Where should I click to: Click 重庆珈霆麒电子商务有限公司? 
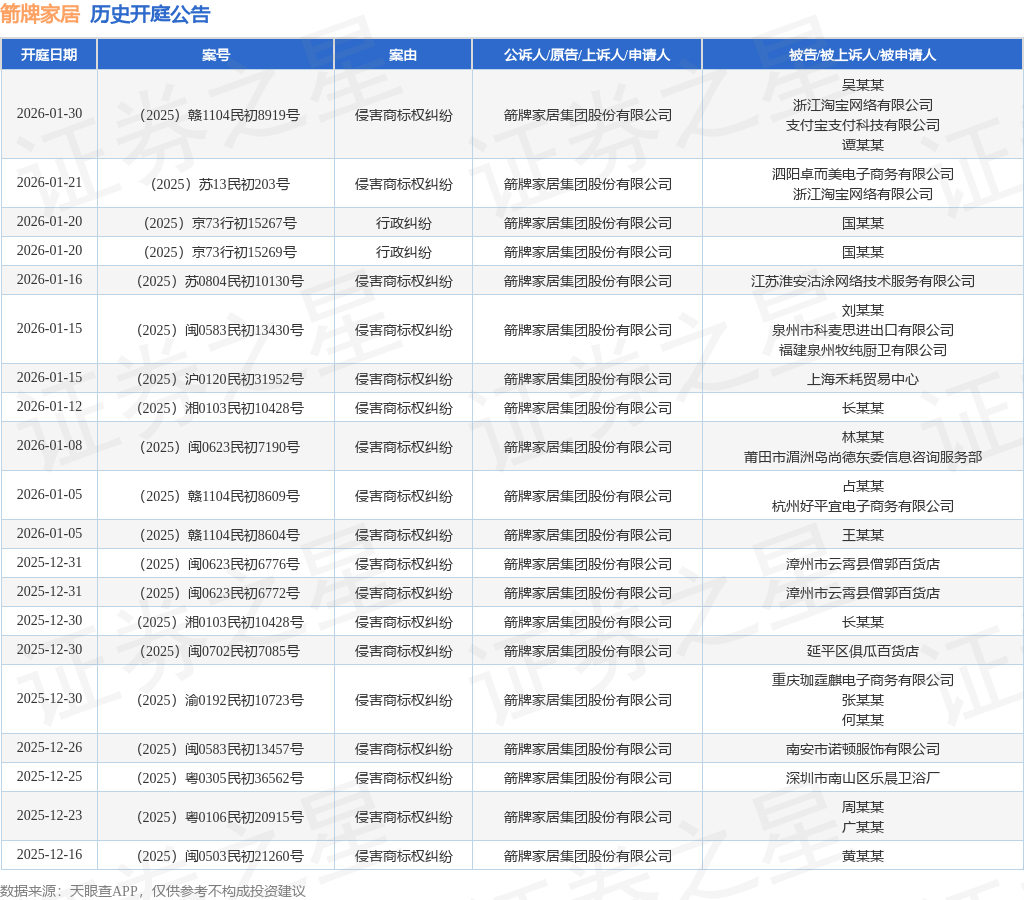pyautogui.click(x=862, y=680)
